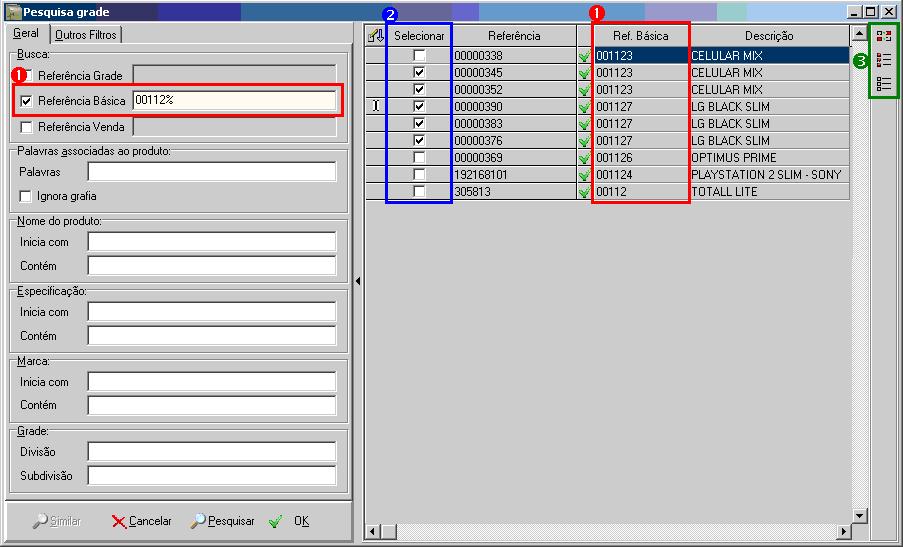Enable the Referência Grade checkbox
903x547 pixels.
click(x=26, y=76)
